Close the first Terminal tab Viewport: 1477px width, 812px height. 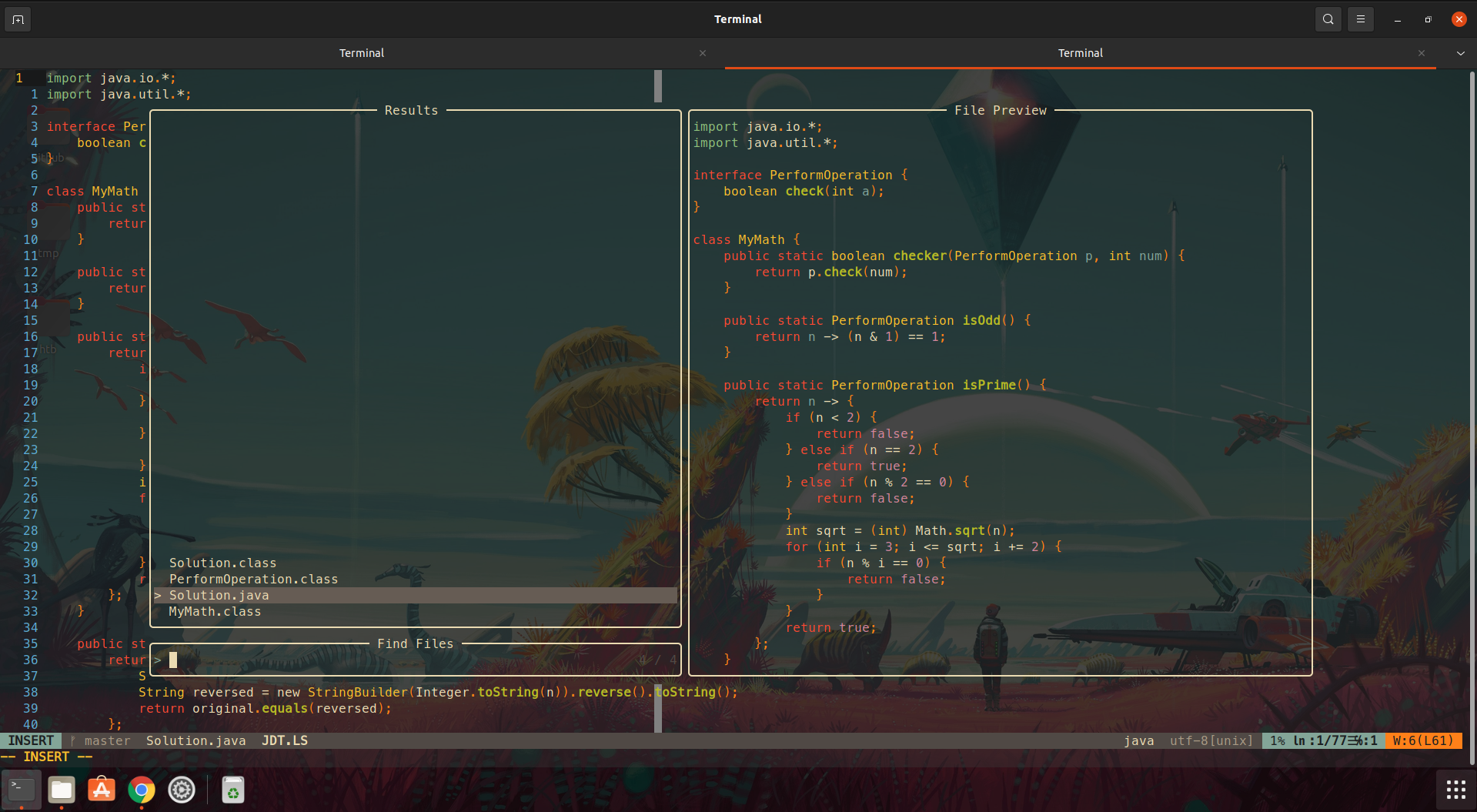coord(702,53)
